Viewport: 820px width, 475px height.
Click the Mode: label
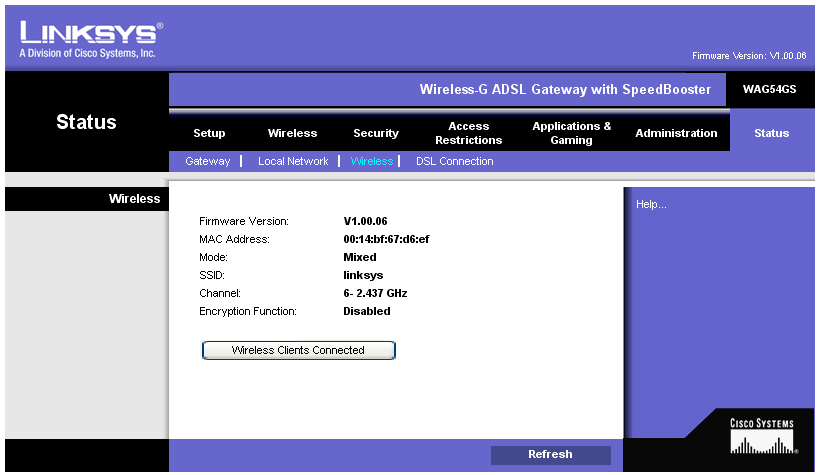pos(213,257)
